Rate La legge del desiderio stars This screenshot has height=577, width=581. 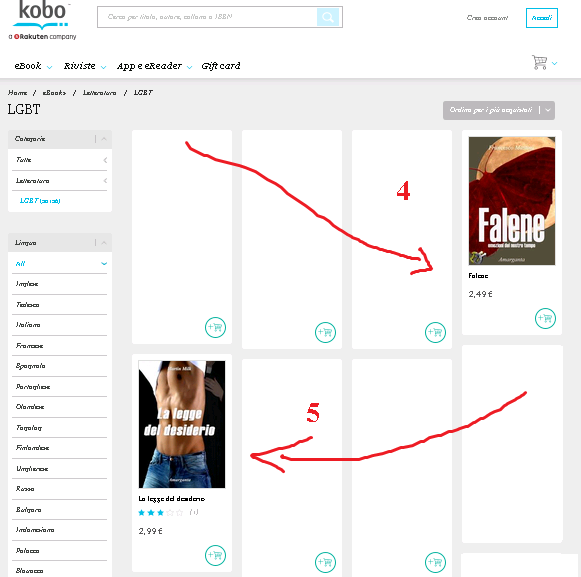pyautogui.click(x=160, y=513)
